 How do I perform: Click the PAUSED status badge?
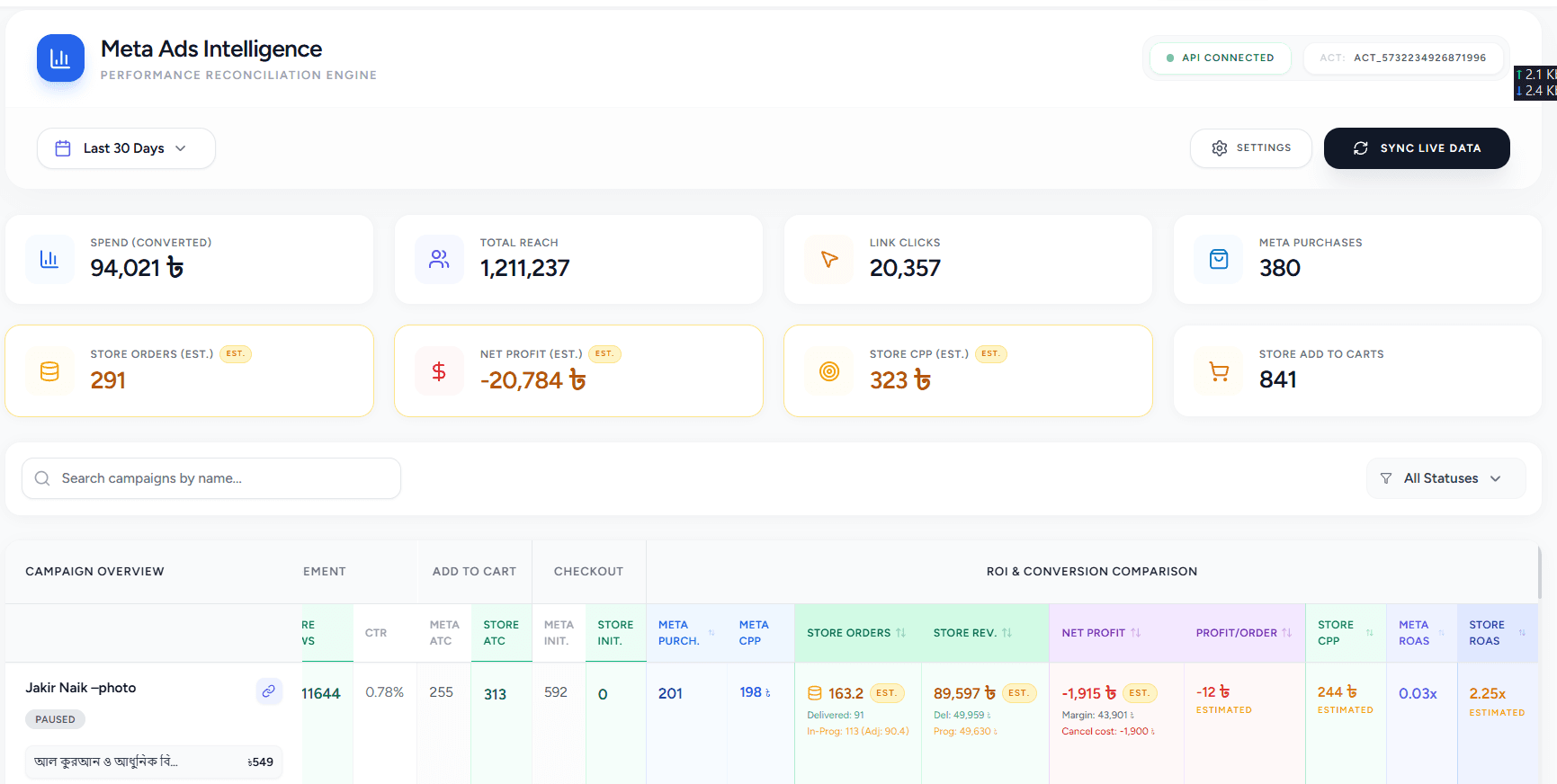click(55, 719)
